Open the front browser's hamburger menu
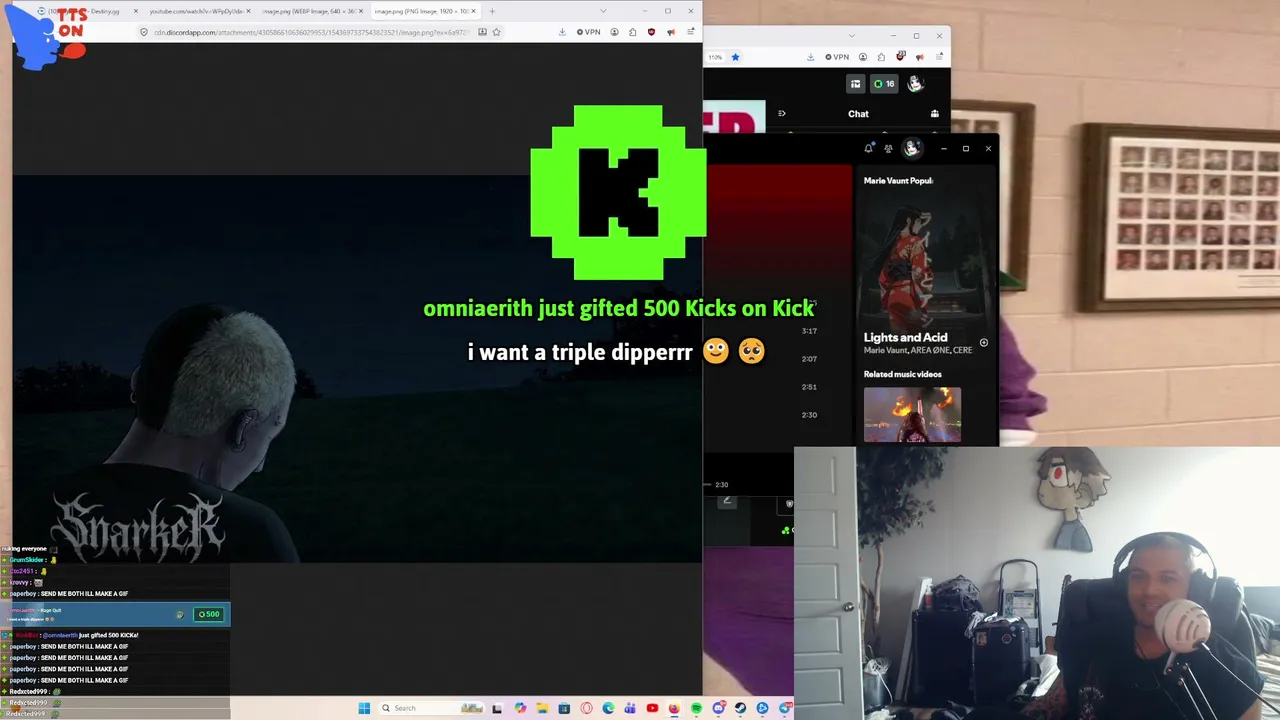 690,32
